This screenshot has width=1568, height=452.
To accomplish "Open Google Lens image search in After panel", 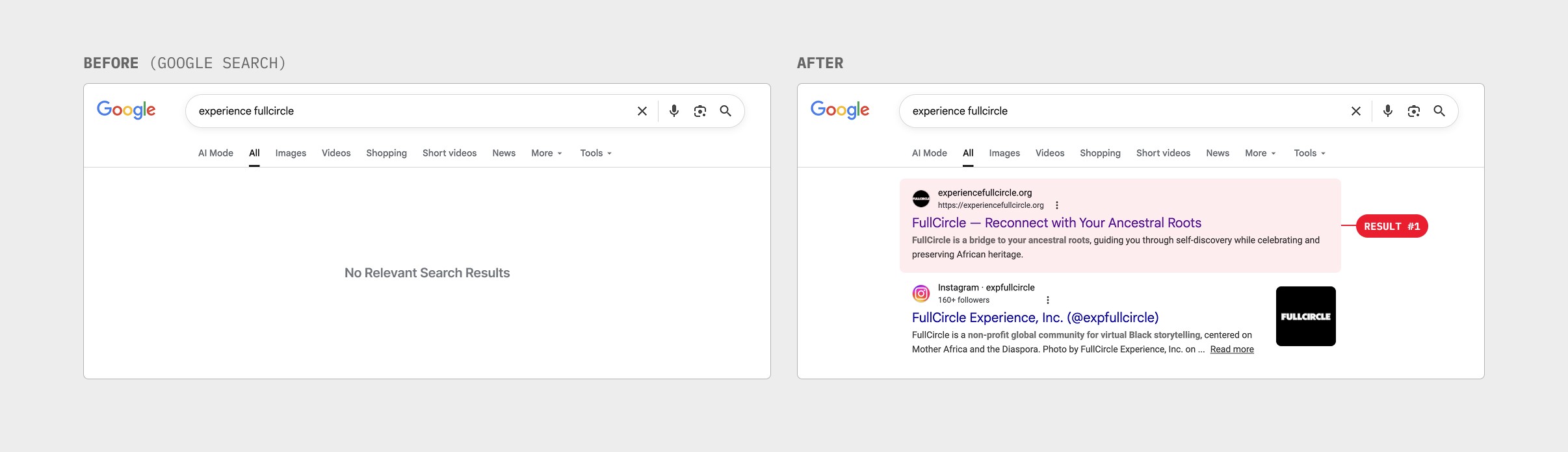I will click(x=1414, y=111).
